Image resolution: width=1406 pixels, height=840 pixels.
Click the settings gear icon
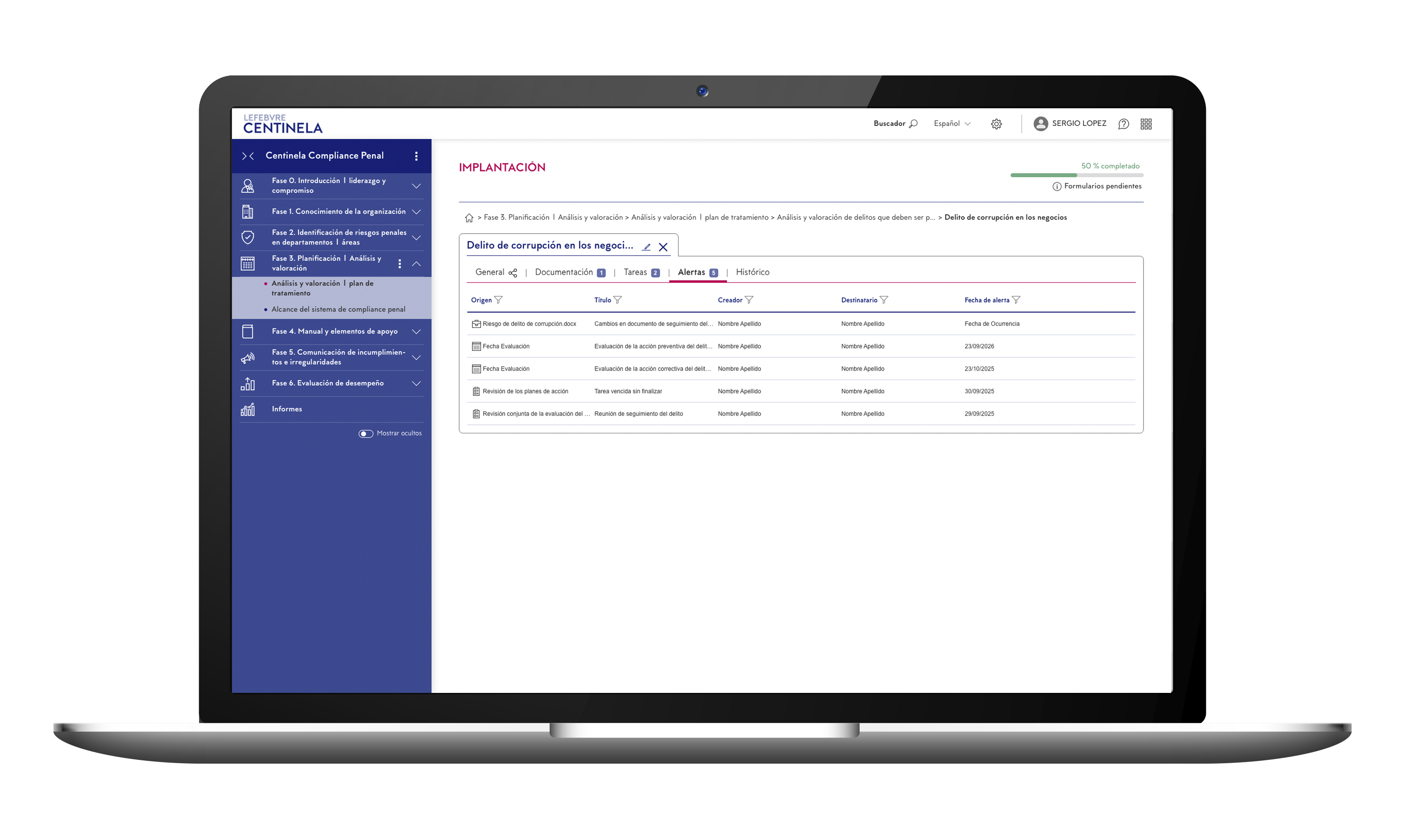click(x=996, y=124)
